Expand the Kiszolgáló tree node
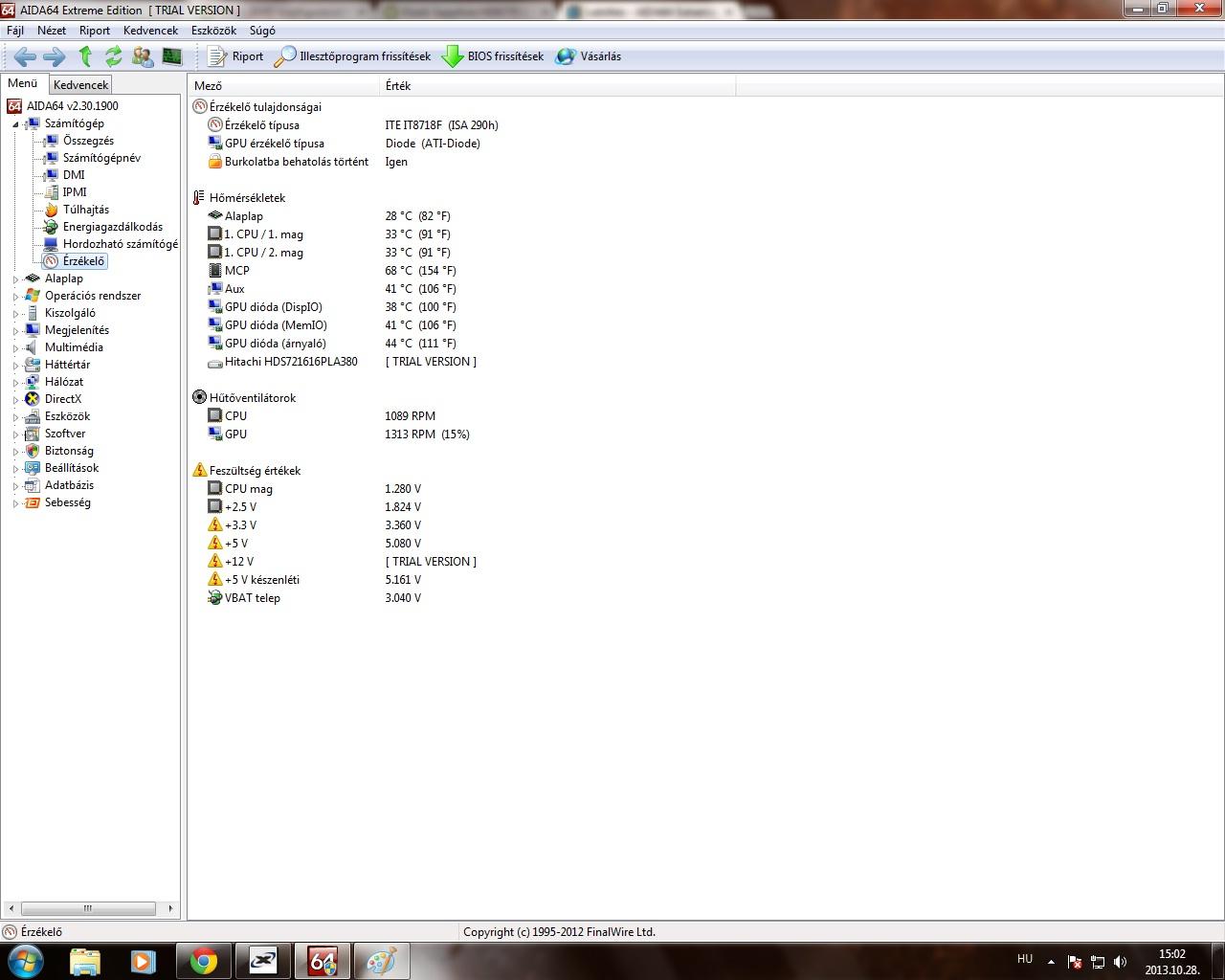This screenshot has height=980, width=1225. pos(15,314)
